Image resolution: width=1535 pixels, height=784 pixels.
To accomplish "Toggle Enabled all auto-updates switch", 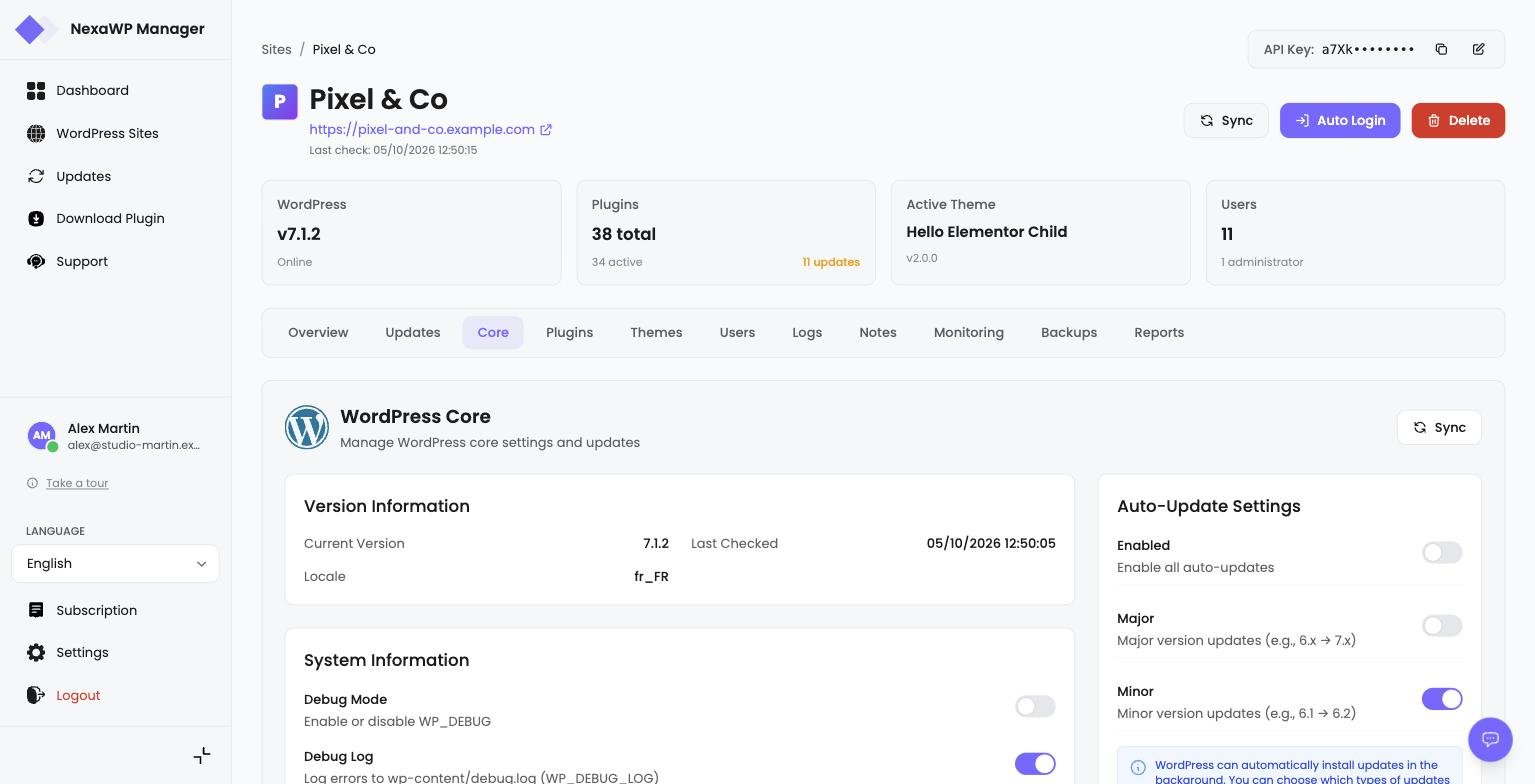I will (1442, 553).
